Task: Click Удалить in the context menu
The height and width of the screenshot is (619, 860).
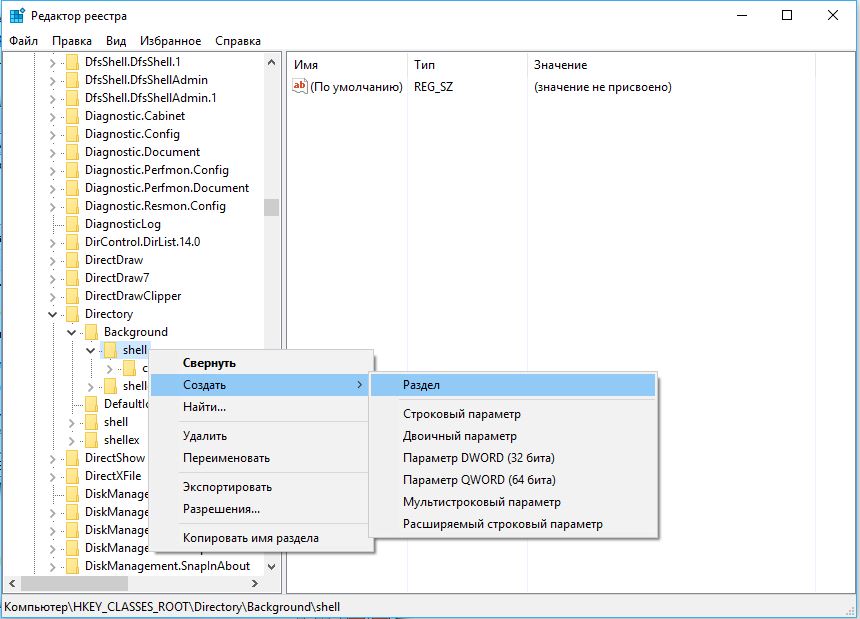Action: (x=205, y=436)
